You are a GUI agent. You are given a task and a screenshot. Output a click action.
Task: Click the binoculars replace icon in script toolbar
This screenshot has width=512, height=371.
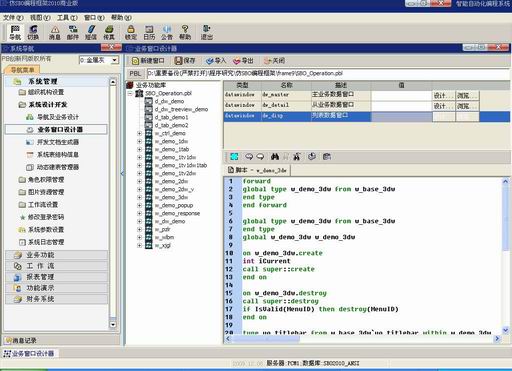tap(296, 156)
